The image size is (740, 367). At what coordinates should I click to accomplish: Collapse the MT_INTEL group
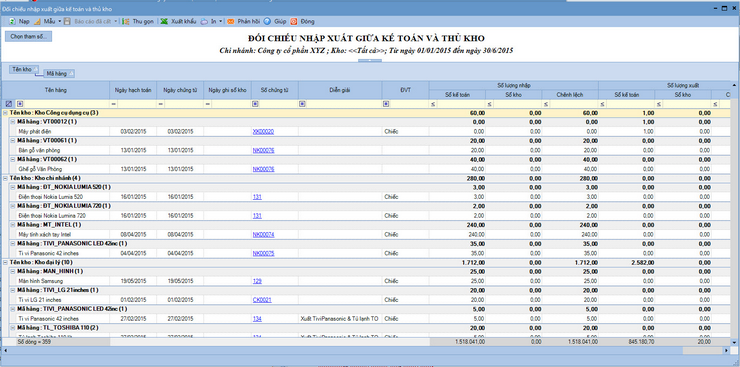point(13,225)
